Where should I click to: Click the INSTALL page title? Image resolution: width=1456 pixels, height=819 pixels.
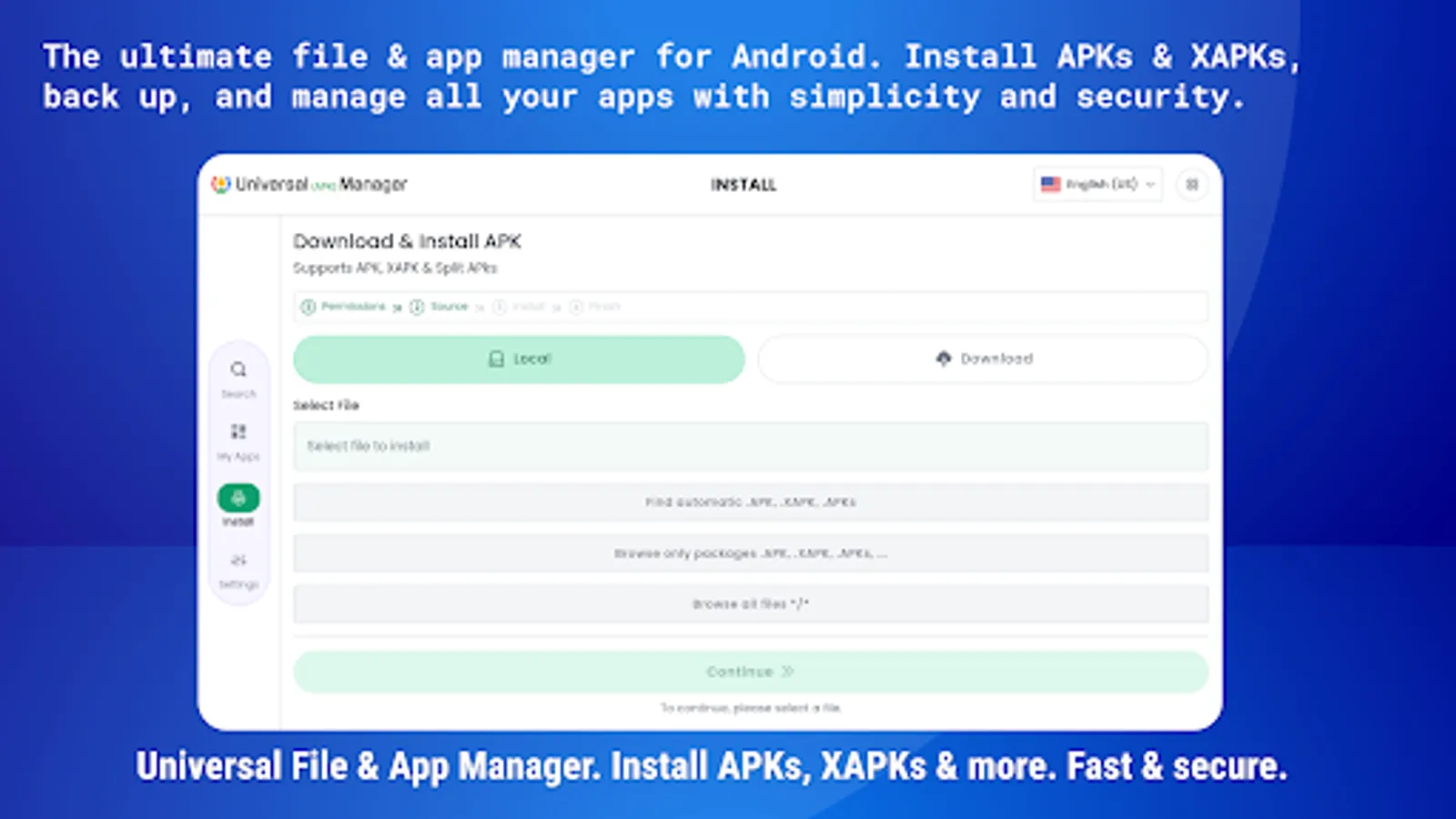[743, 185]
